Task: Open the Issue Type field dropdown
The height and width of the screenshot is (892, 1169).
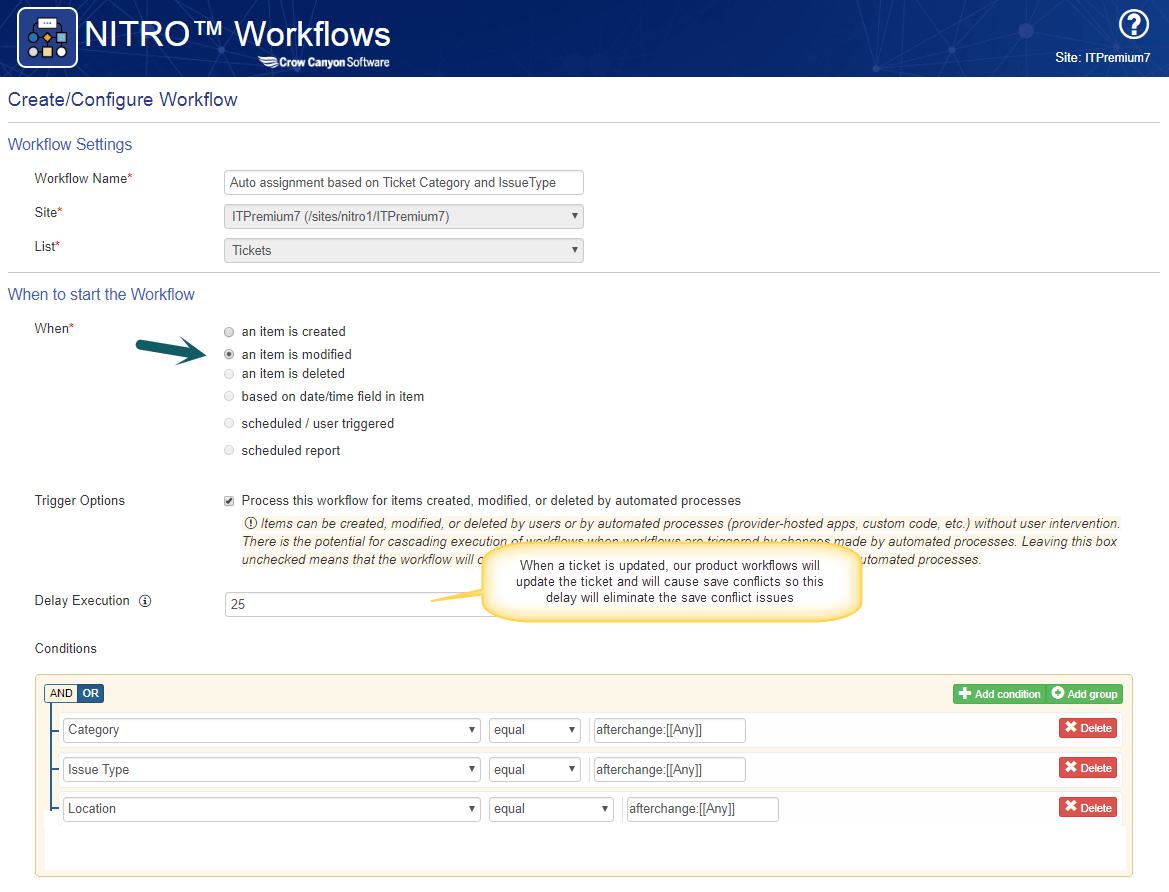Action: 271,770
